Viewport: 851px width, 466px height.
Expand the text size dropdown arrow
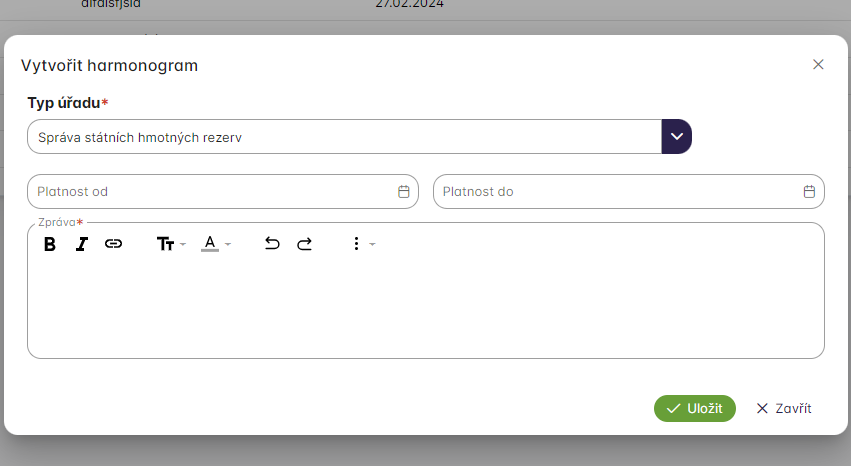click(x=183, y=245)
